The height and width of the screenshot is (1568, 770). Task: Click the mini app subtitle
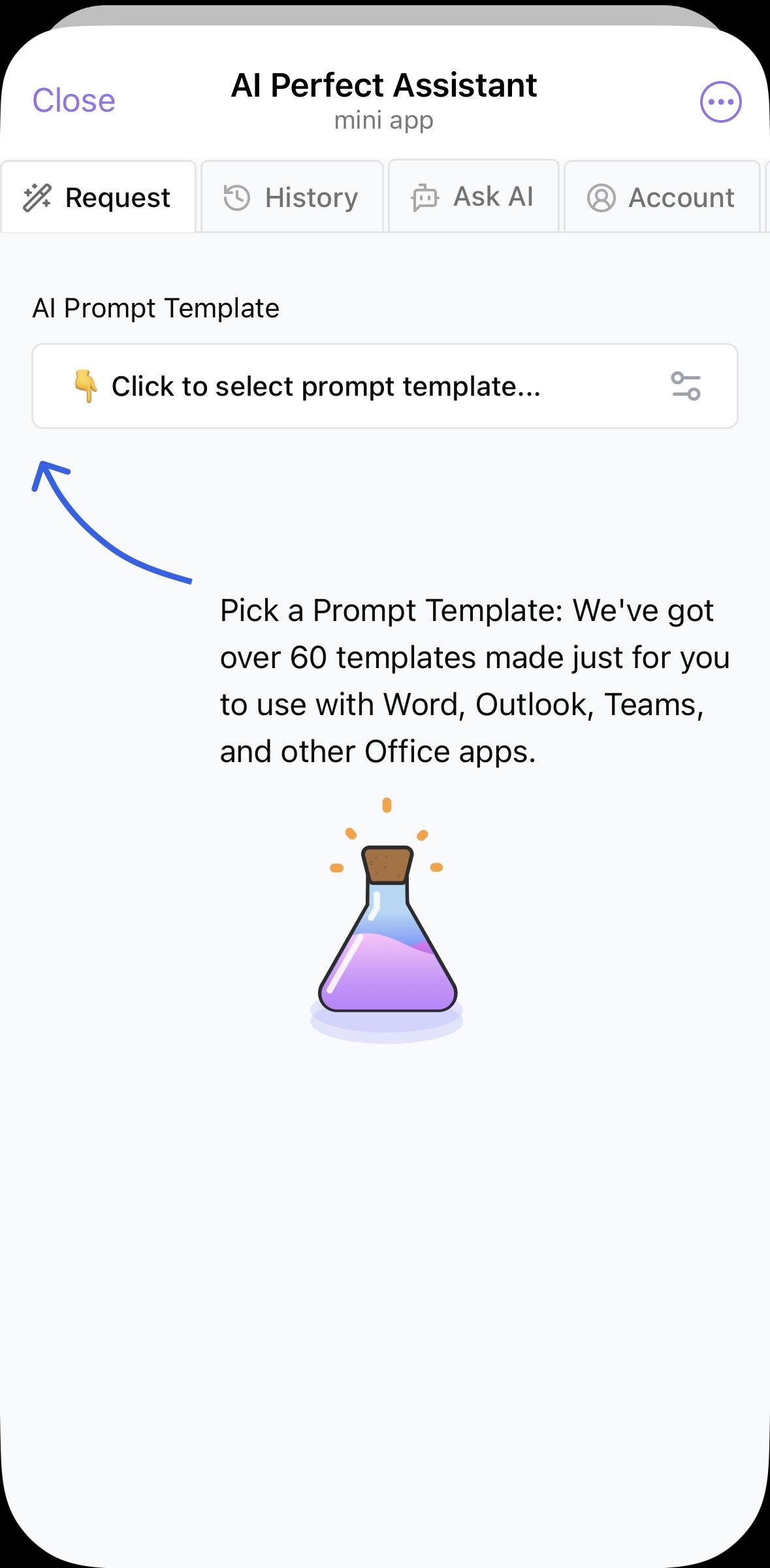click(384, 121)
